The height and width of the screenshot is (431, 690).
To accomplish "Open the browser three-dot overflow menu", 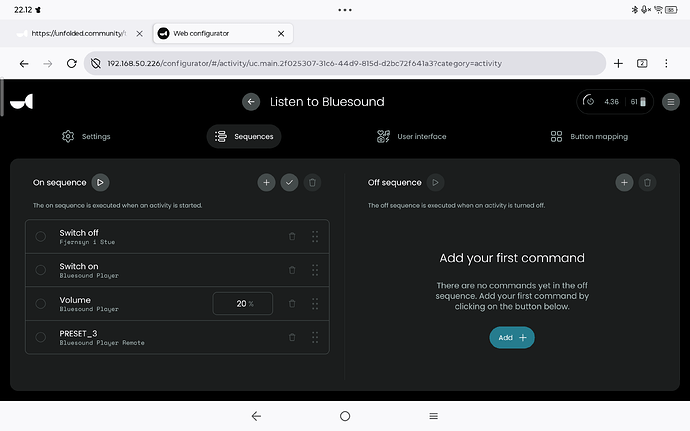I will pos(666,63).
